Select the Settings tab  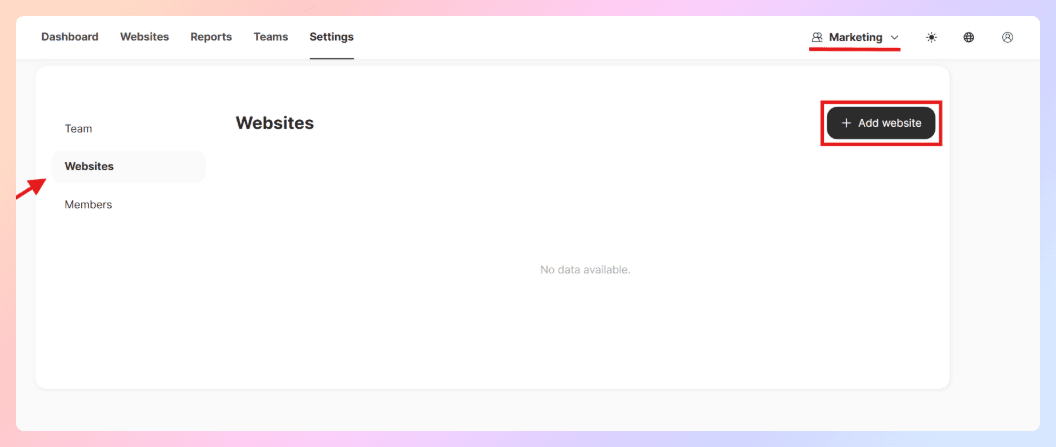(x=331, y=37)
